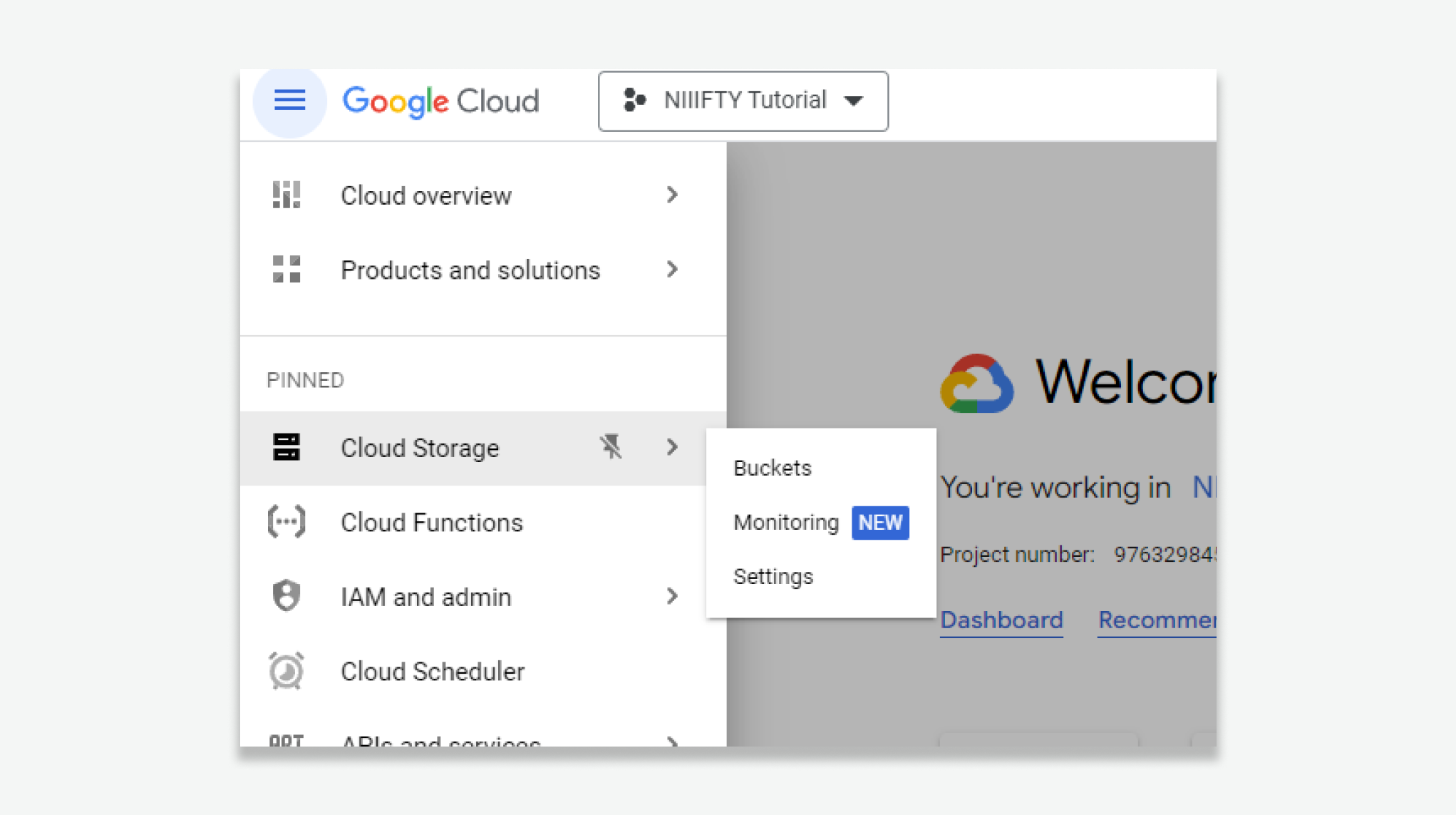The width and height of the screenshot is (1456, 815).
Task: Open Cloud Functions
Action: [483, 522]
